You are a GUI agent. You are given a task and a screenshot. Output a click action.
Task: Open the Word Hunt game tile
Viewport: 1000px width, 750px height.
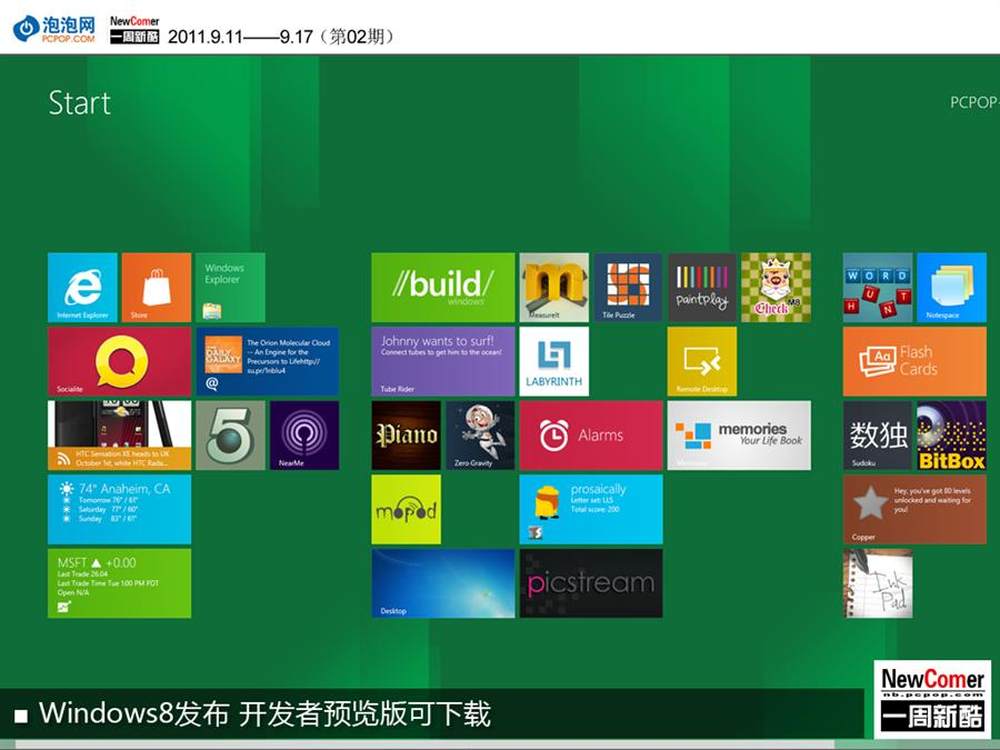(878, 288)
